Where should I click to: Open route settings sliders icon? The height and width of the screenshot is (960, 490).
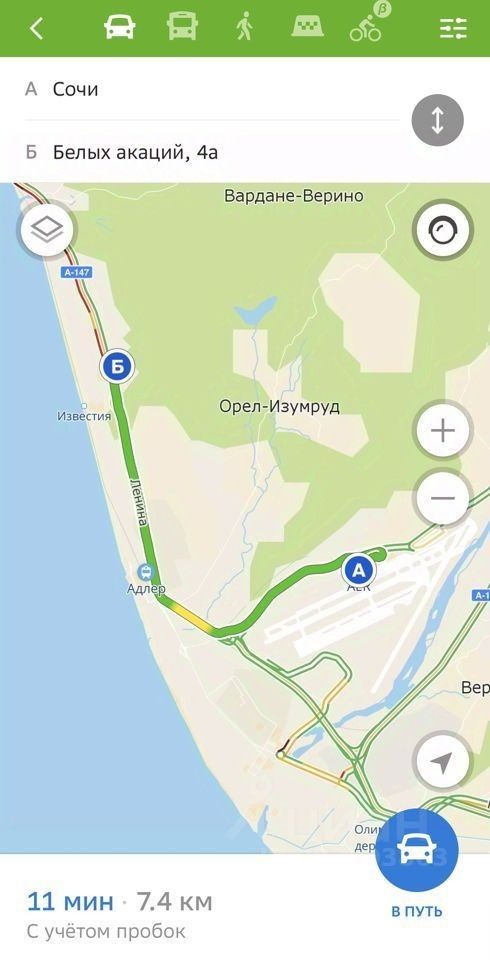453,28
